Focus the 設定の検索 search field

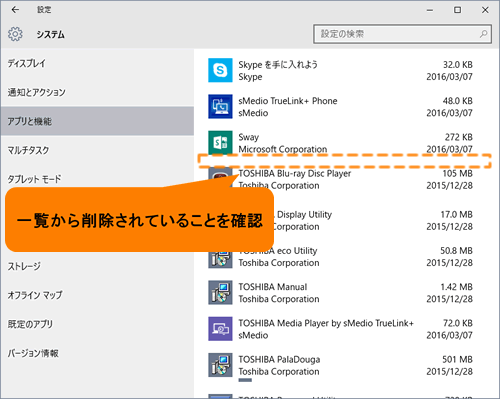pyautogui.click(x=402, y=34)
